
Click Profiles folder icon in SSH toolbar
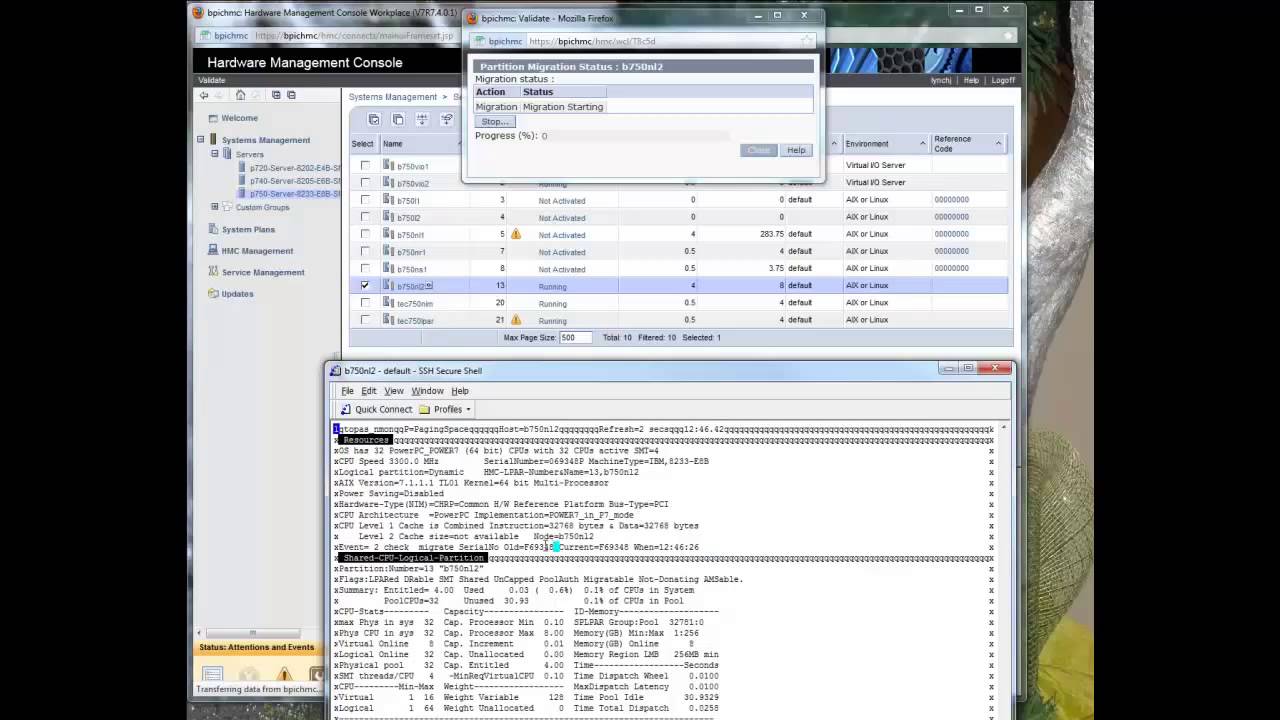point(425,409)
